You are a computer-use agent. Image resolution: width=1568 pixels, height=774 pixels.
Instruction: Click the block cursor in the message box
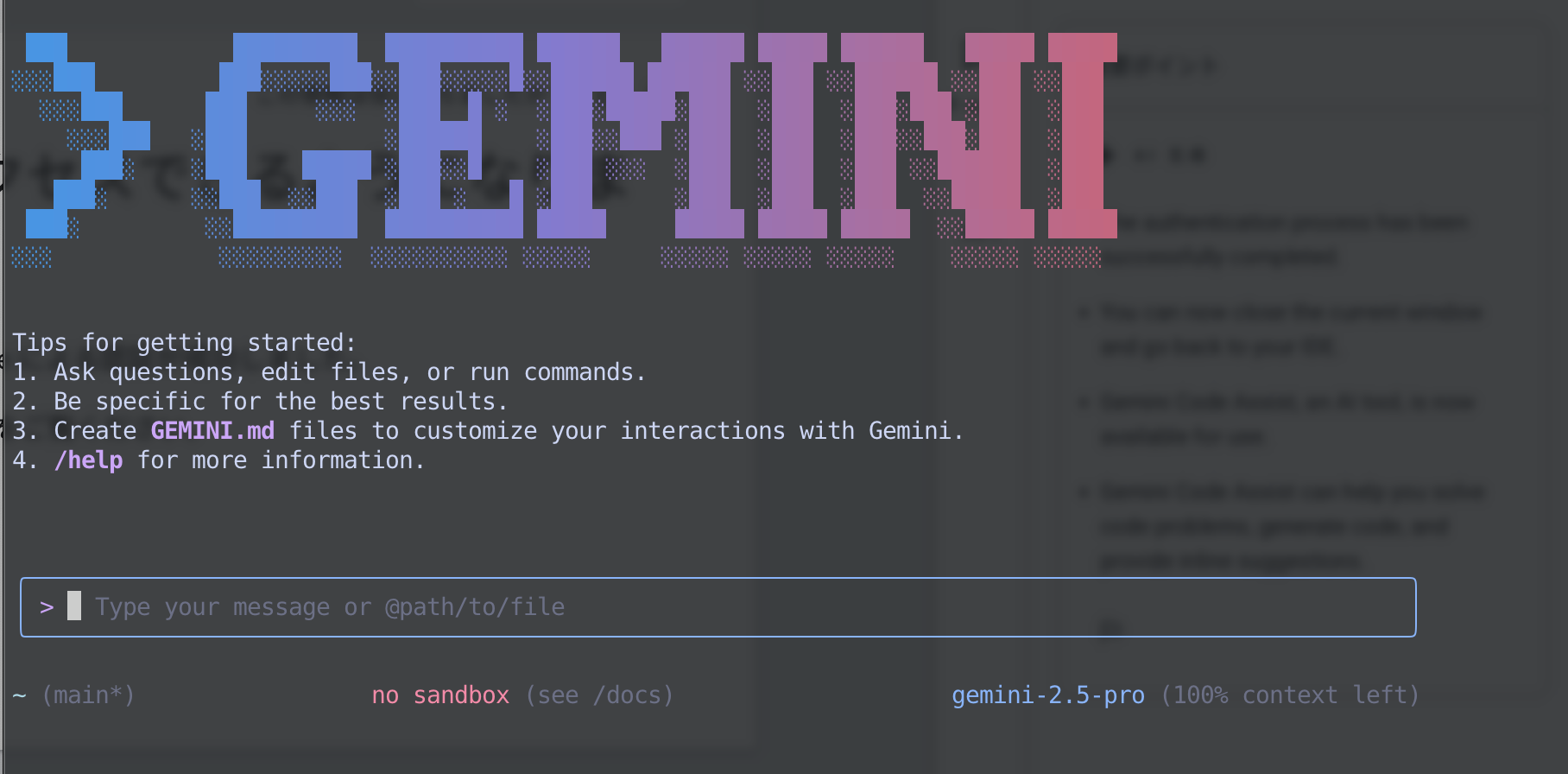click(74, 606)
